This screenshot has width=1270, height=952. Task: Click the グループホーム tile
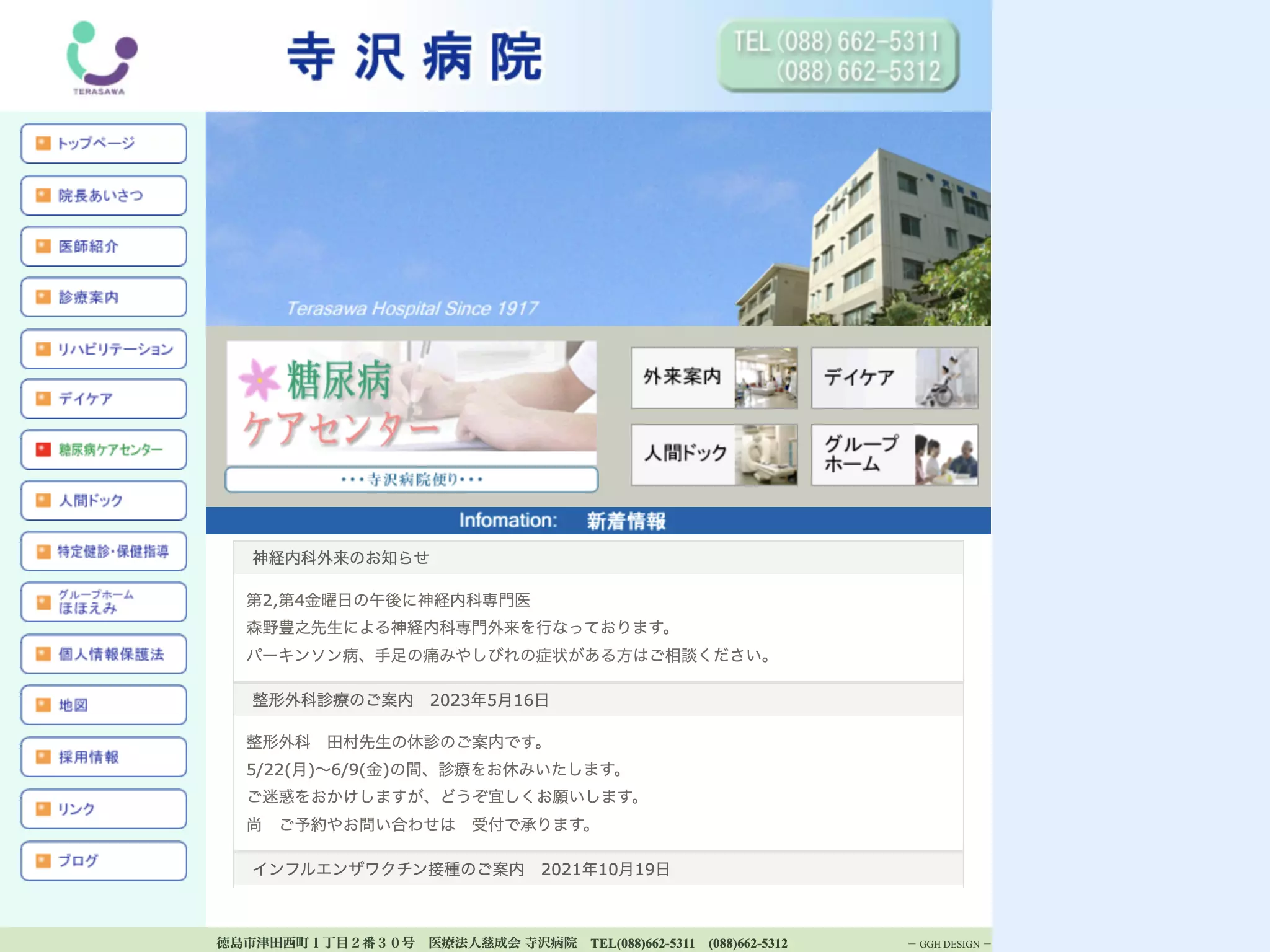(x=895, y=454)
